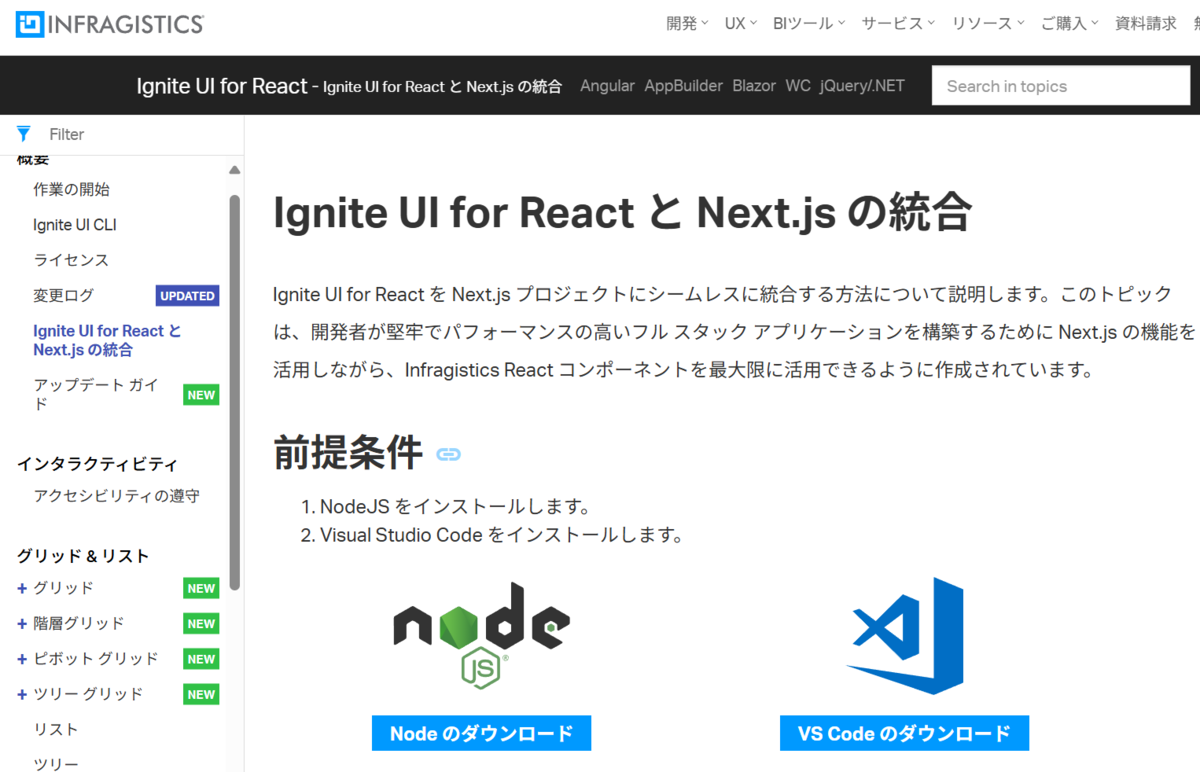Screen dimensions: 1200x772
Task: Click the 資料請求 nav link
Action: [1146, 23]
